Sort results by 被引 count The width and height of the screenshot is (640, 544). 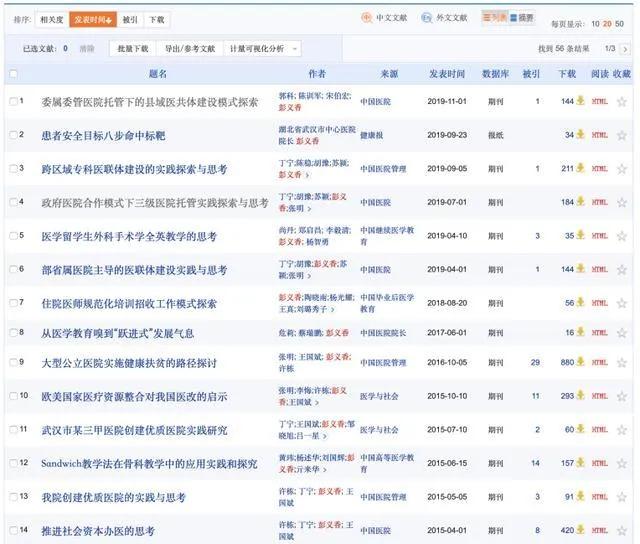tap(130, 20)
